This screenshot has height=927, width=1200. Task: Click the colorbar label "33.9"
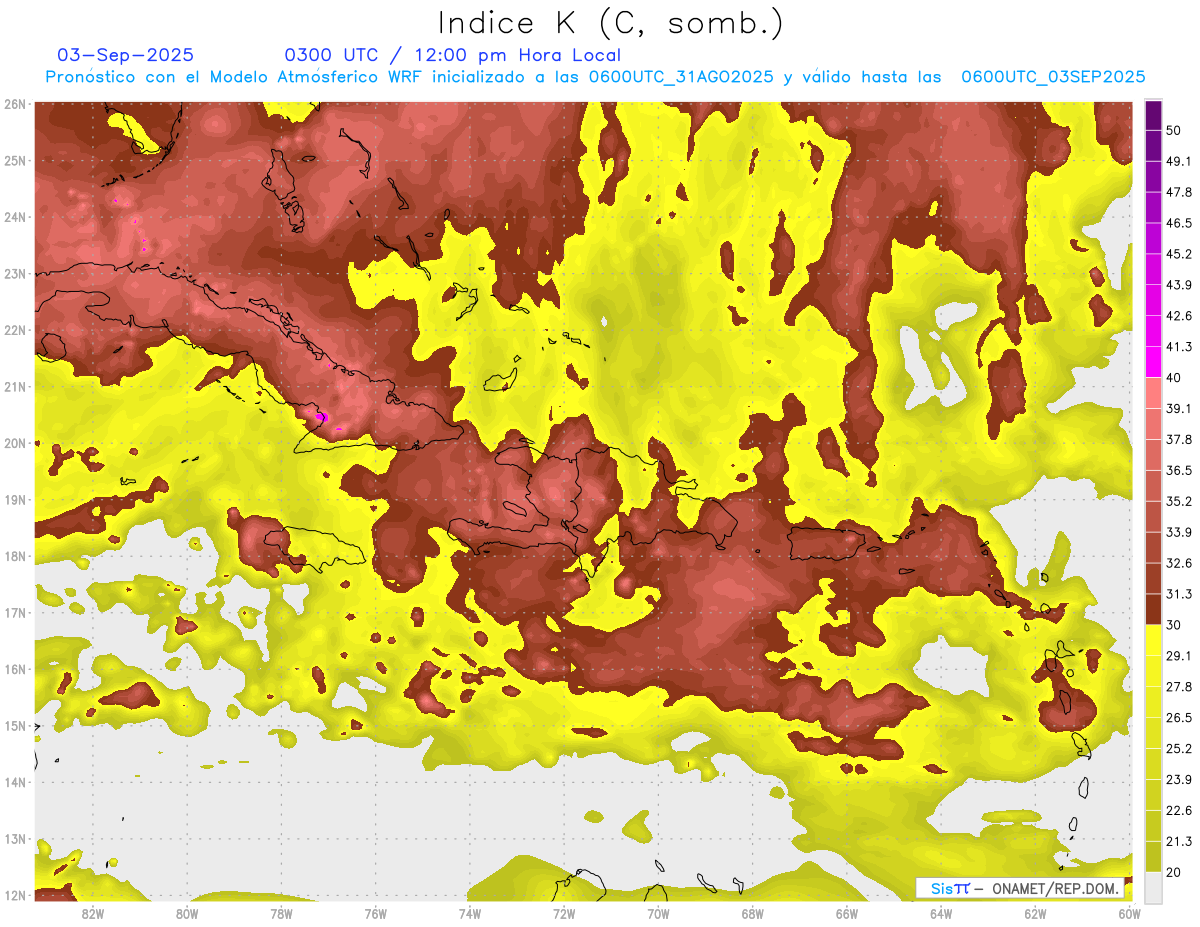pyautogui.click(x=1179, y=532)
